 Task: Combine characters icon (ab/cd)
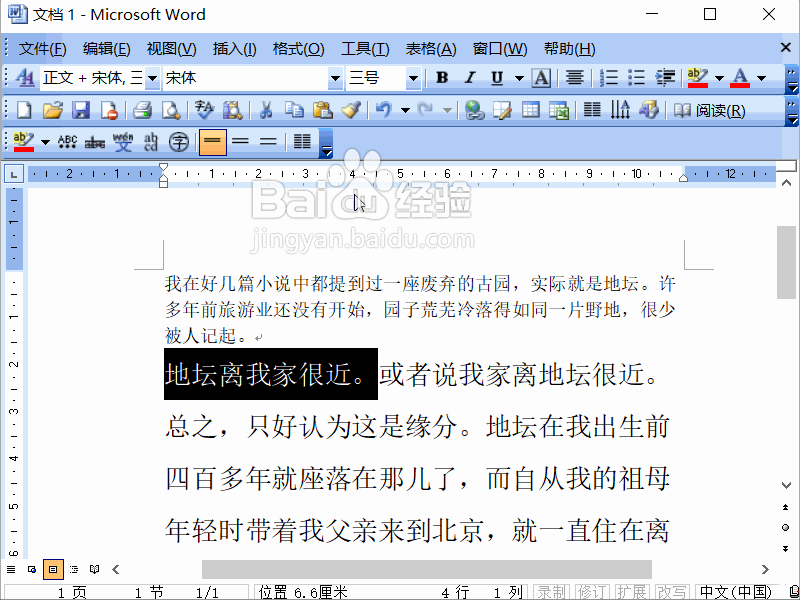click(x=151, y=142)
